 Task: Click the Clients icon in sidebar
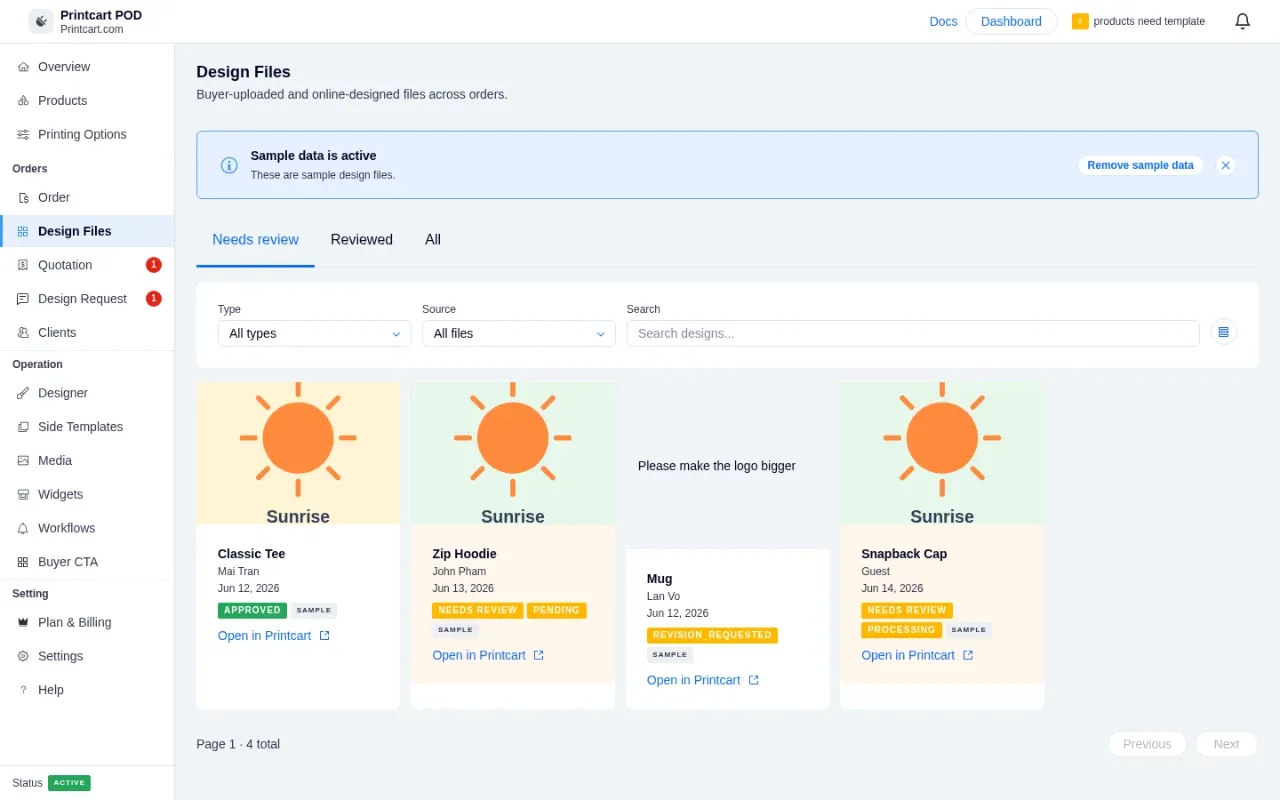click(23, 333)
